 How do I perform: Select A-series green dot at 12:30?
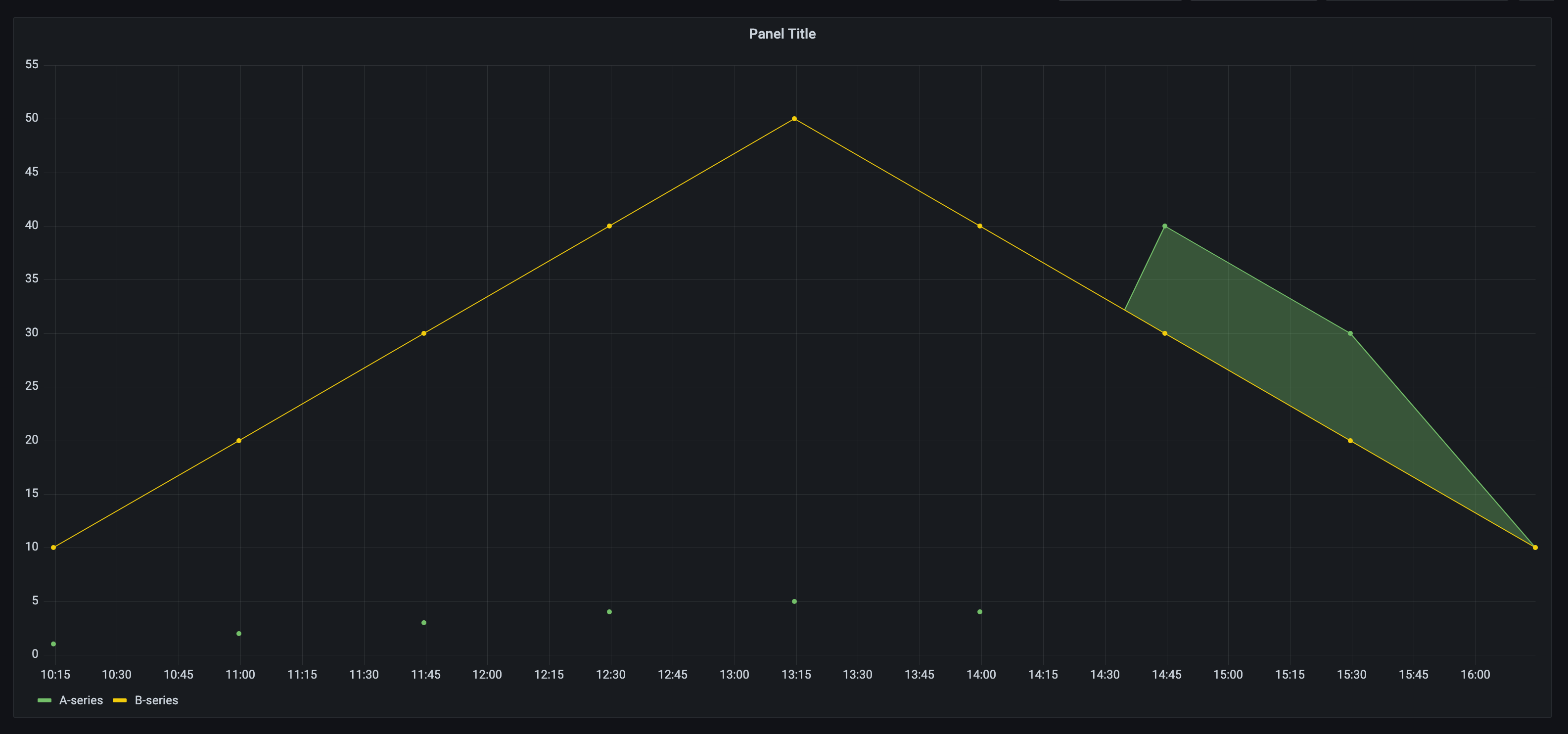609,612
